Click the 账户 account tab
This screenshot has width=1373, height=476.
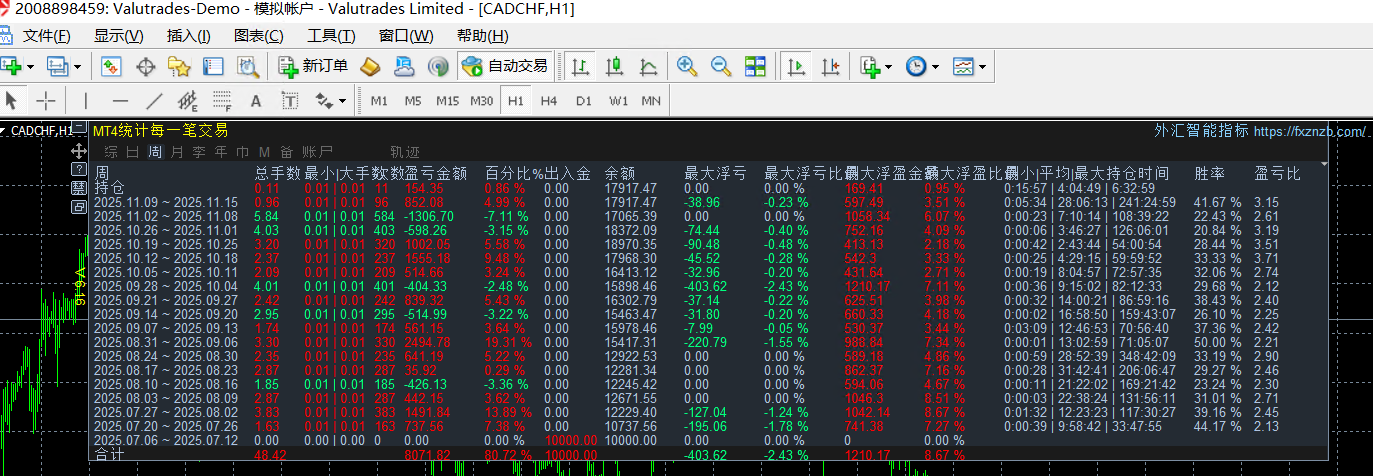pos(318,152)
